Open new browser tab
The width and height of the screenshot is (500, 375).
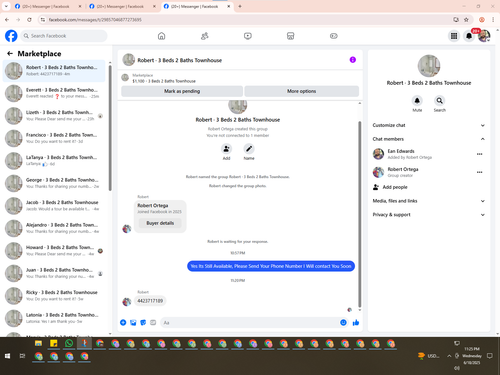click(x=240, y=6)
